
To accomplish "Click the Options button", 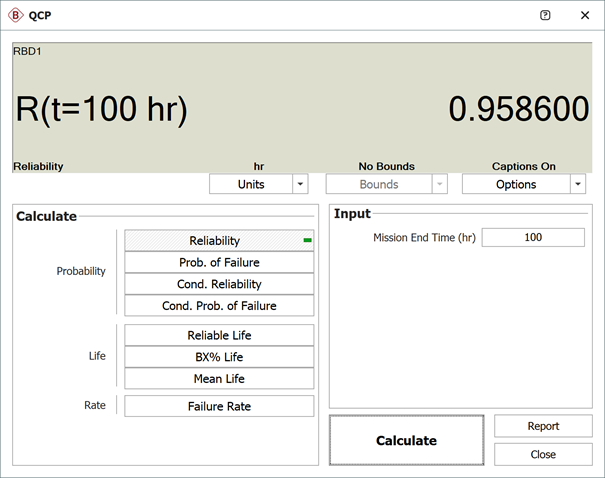I will [x=515, y=184].
